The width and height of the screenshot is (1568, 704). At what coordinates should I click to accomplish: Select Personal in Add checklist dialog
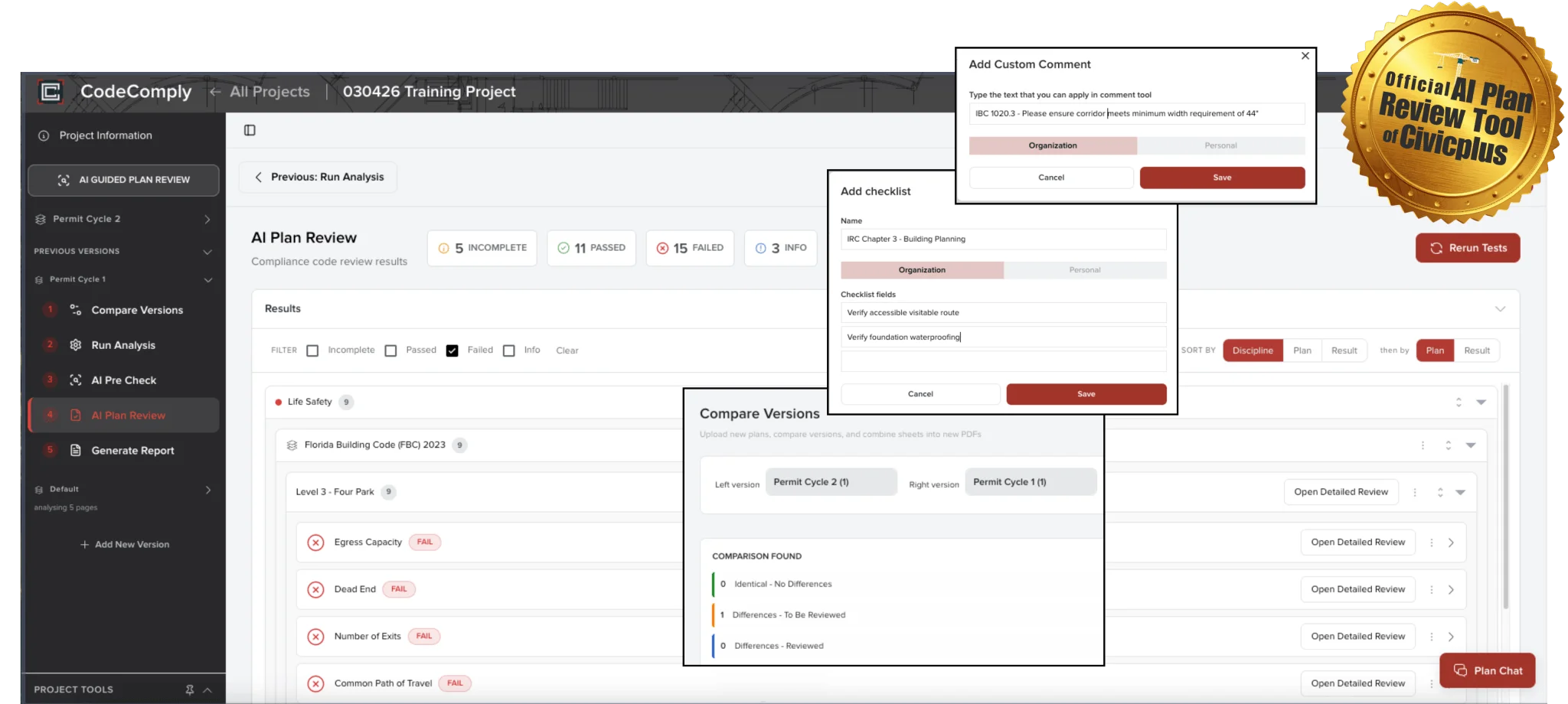[x=1085, y=270]
